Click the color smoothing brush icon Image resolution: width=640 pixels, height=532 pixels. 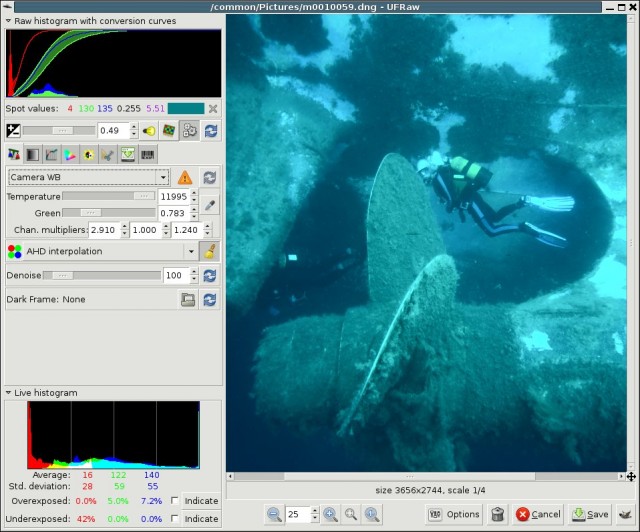[210, 252]
